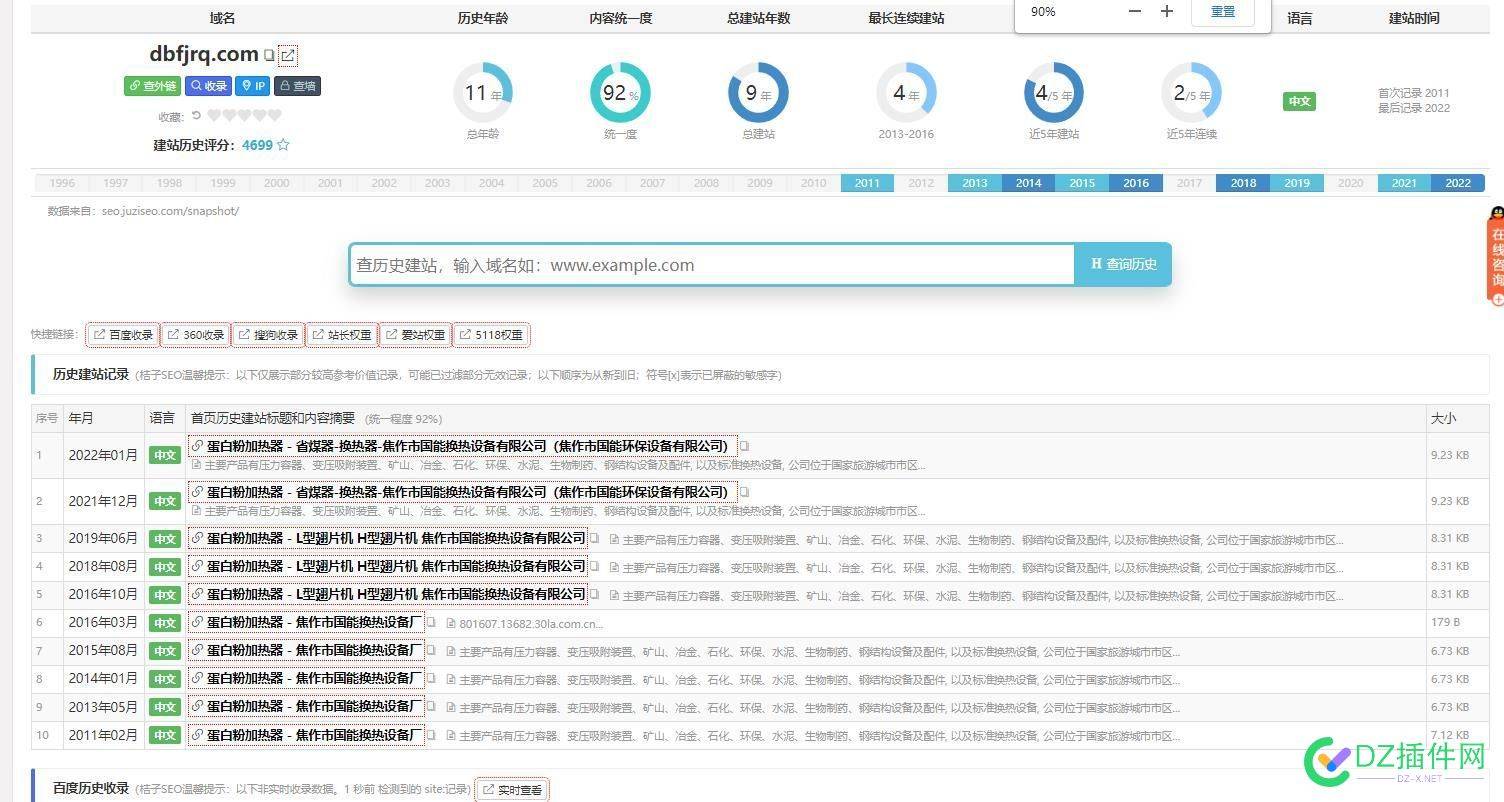The width and height of the screenshot is (1504, 802).
Task: Select year 2013 on the timeline
Action: pyautogui.click(x=974, y=183)
